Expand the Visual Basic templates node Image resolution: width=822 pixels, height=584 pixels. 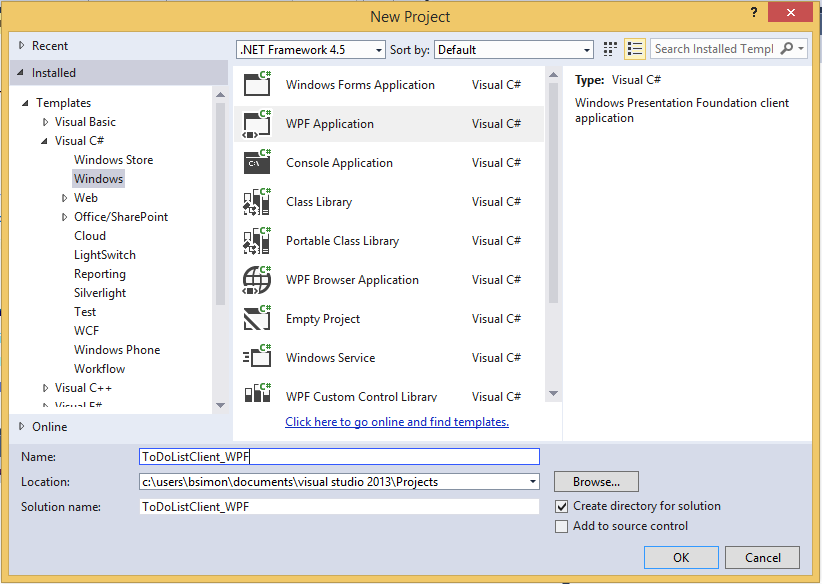click(x=44, y=121)
